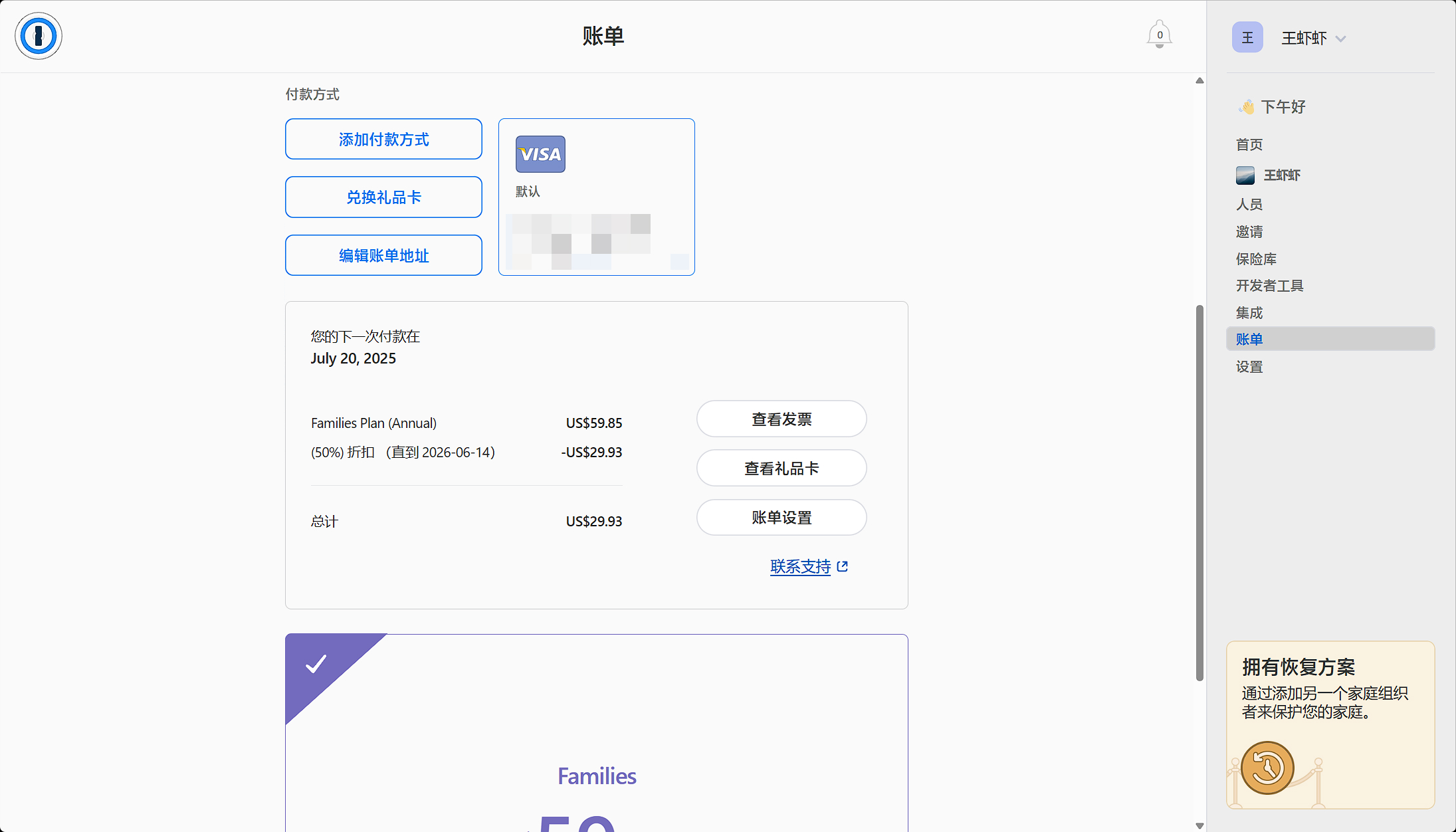The image size is (1456, 832).
Task: Click the July 20, 2025 payment date
Action: pos(353,358)
